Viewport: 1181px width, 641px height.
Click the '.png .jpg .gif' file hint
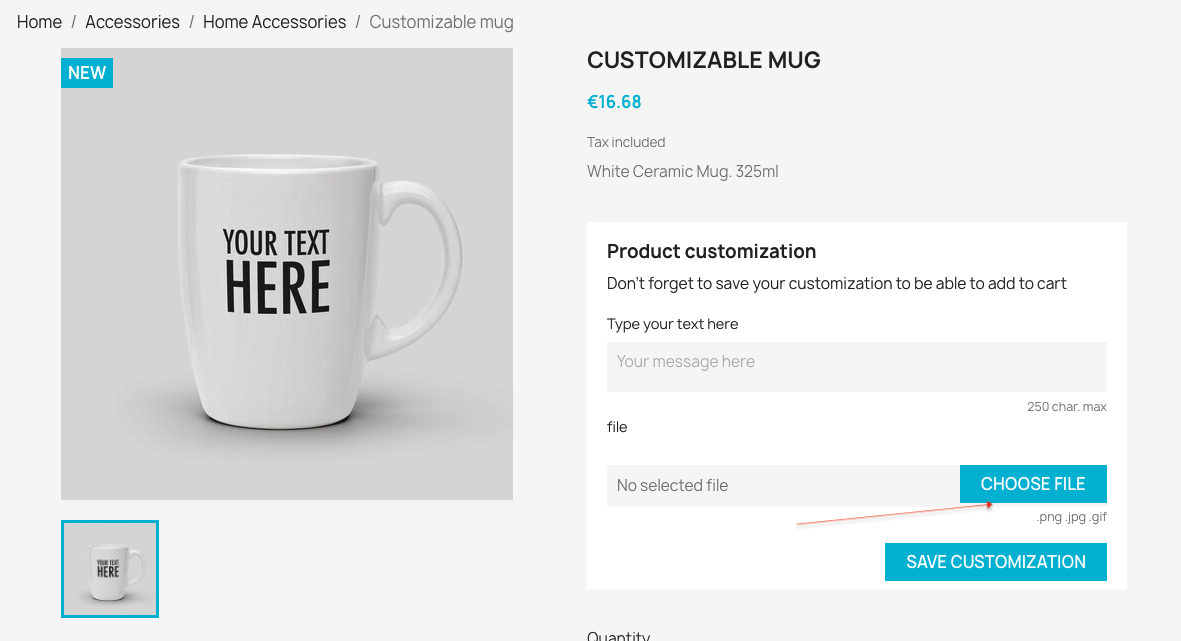point(1072,517)
